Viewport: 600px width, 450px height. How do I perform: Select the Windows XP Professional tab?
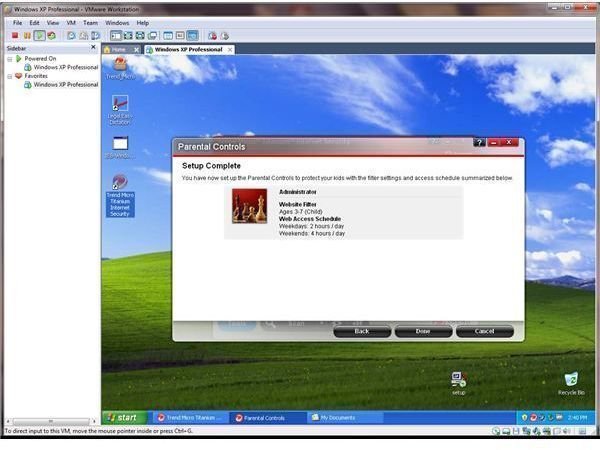[188, 50]
